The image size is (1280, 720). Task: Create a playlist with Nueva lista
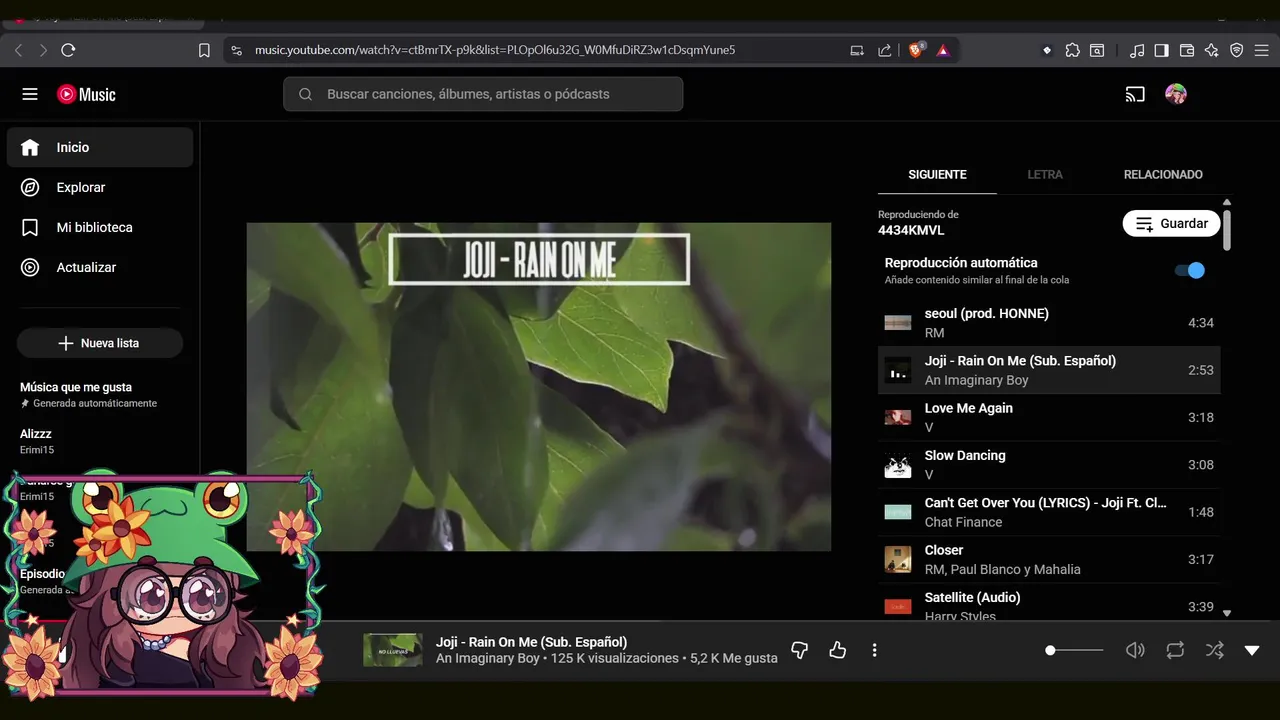pyautogui.click(x=100, y=343)
